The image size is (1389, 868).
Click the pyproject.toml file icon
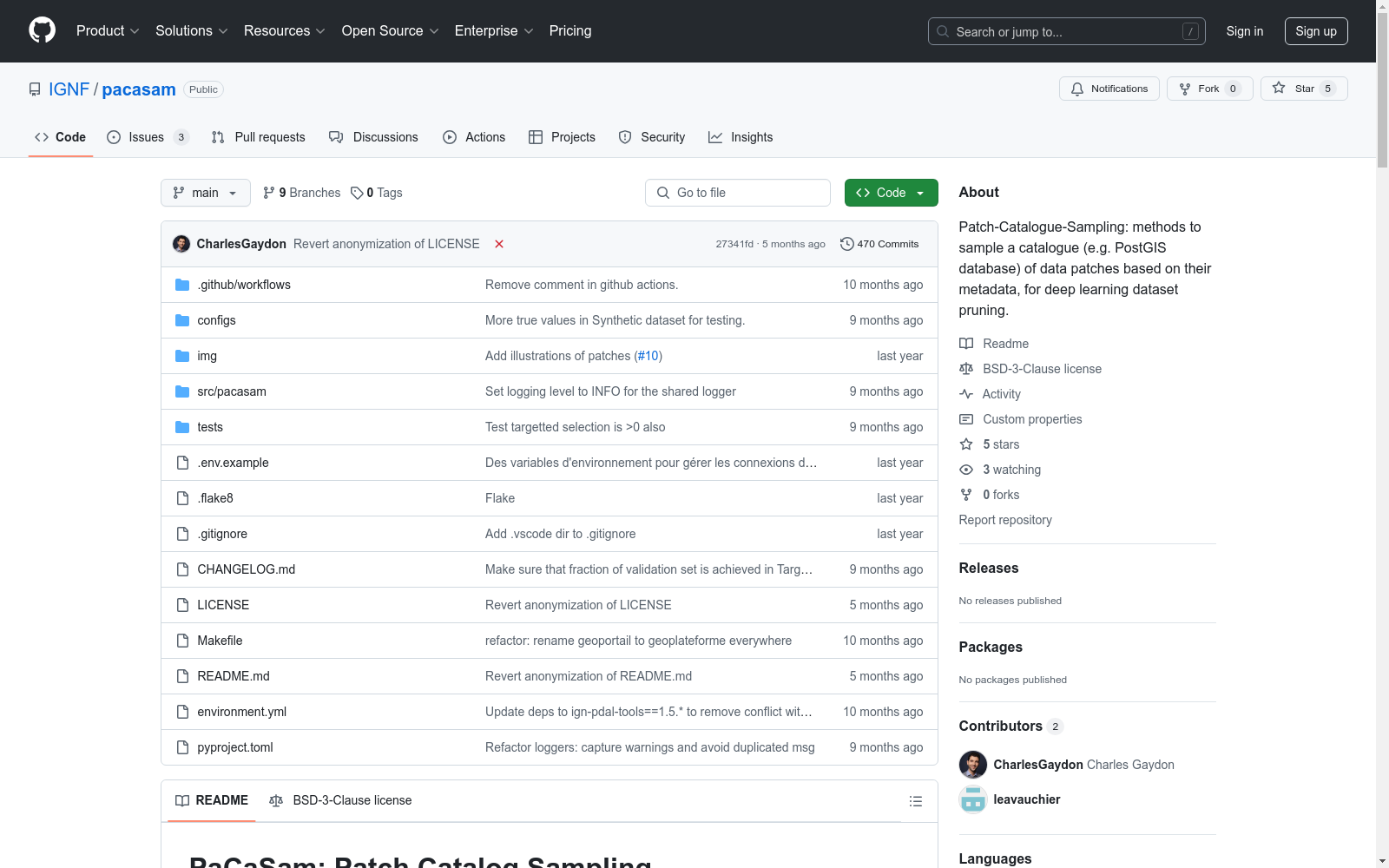182,747
